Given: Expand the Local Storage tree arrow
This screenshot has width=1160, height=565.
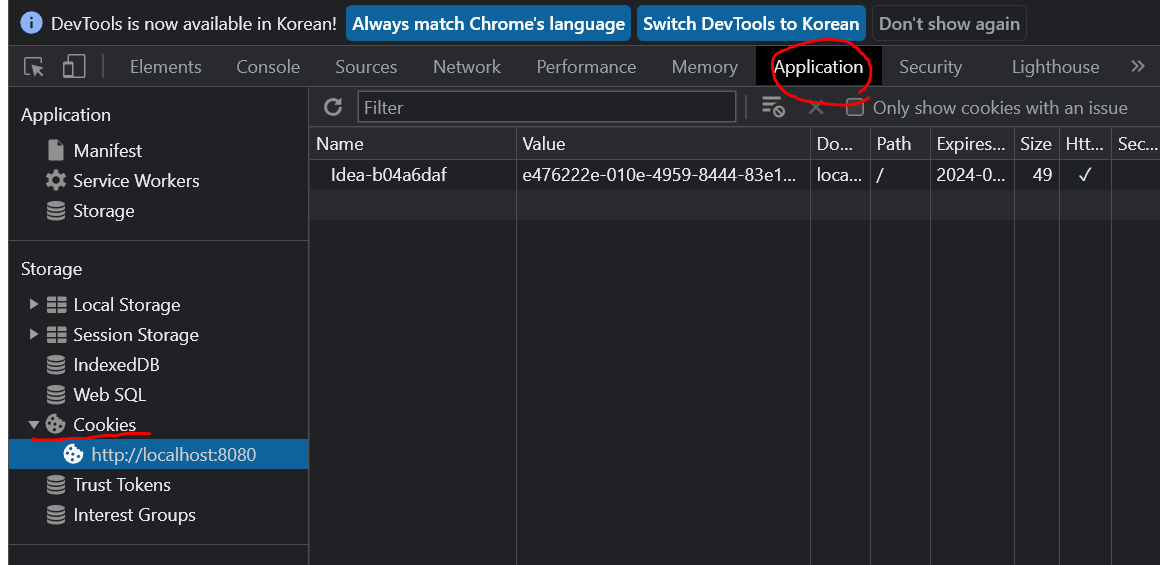Looking at the screenshot, I should point(33,304).
